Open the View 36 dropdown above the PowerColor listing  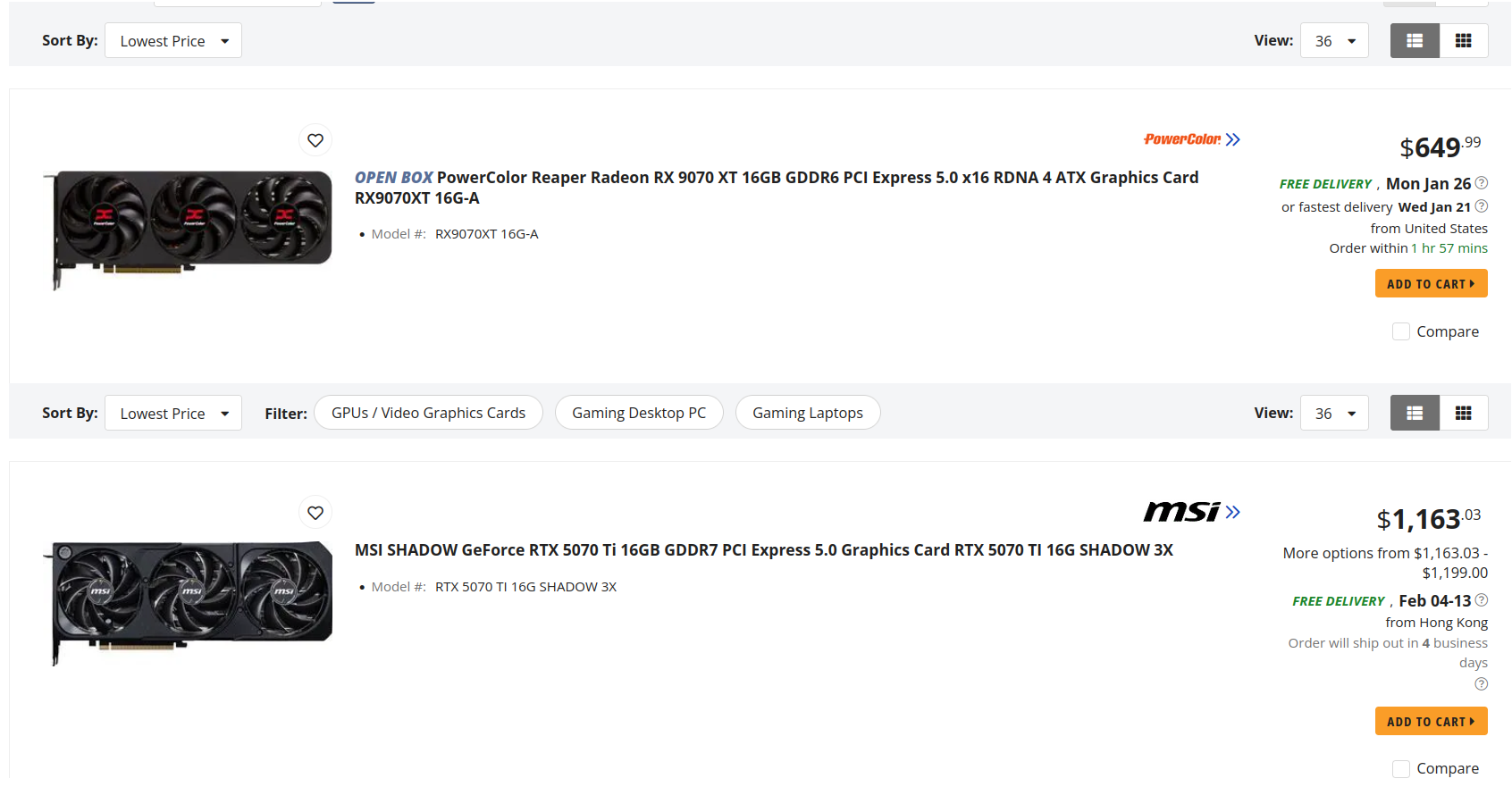coord(1334,41)
